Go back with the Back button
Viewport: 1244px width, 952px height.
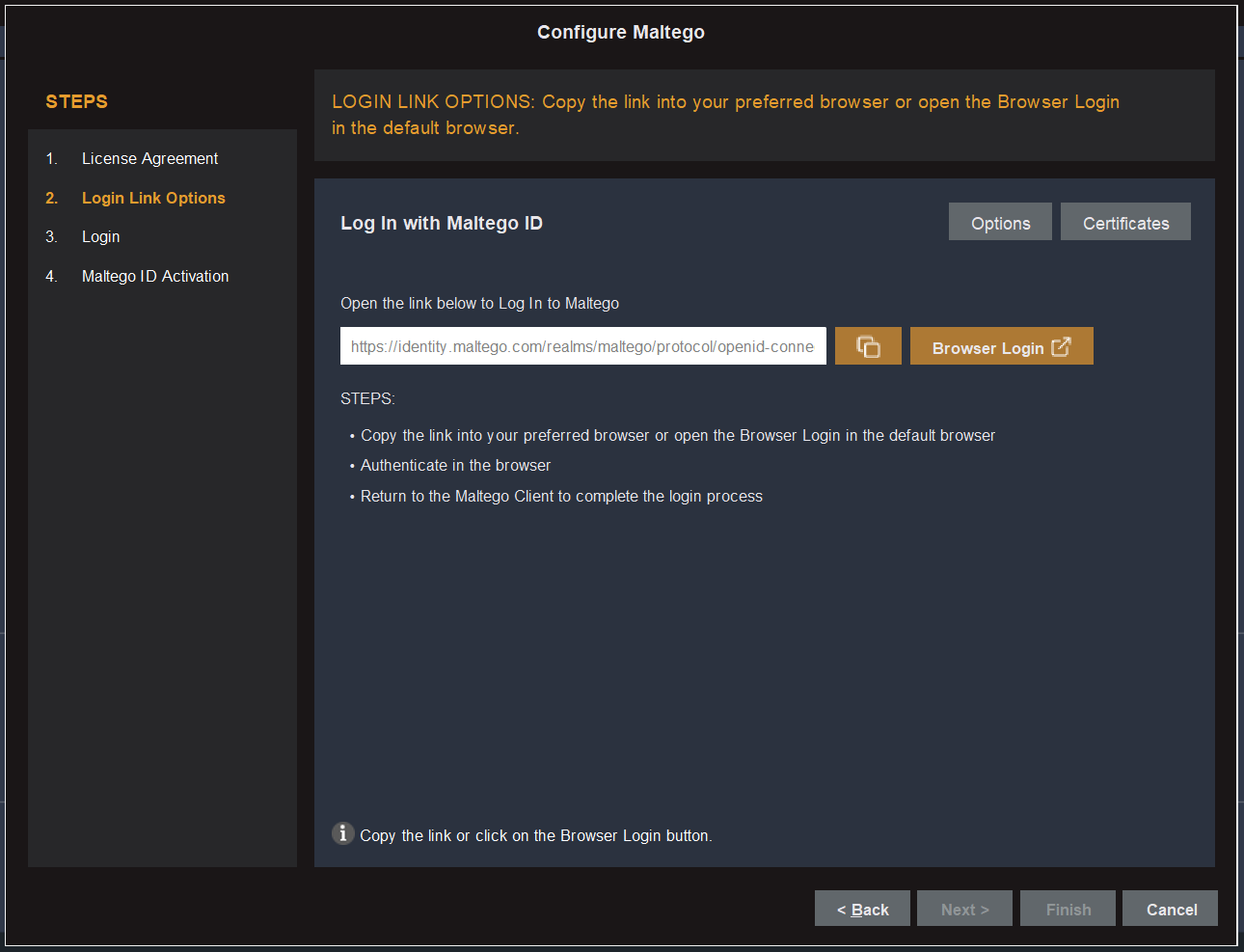(862, 909)
